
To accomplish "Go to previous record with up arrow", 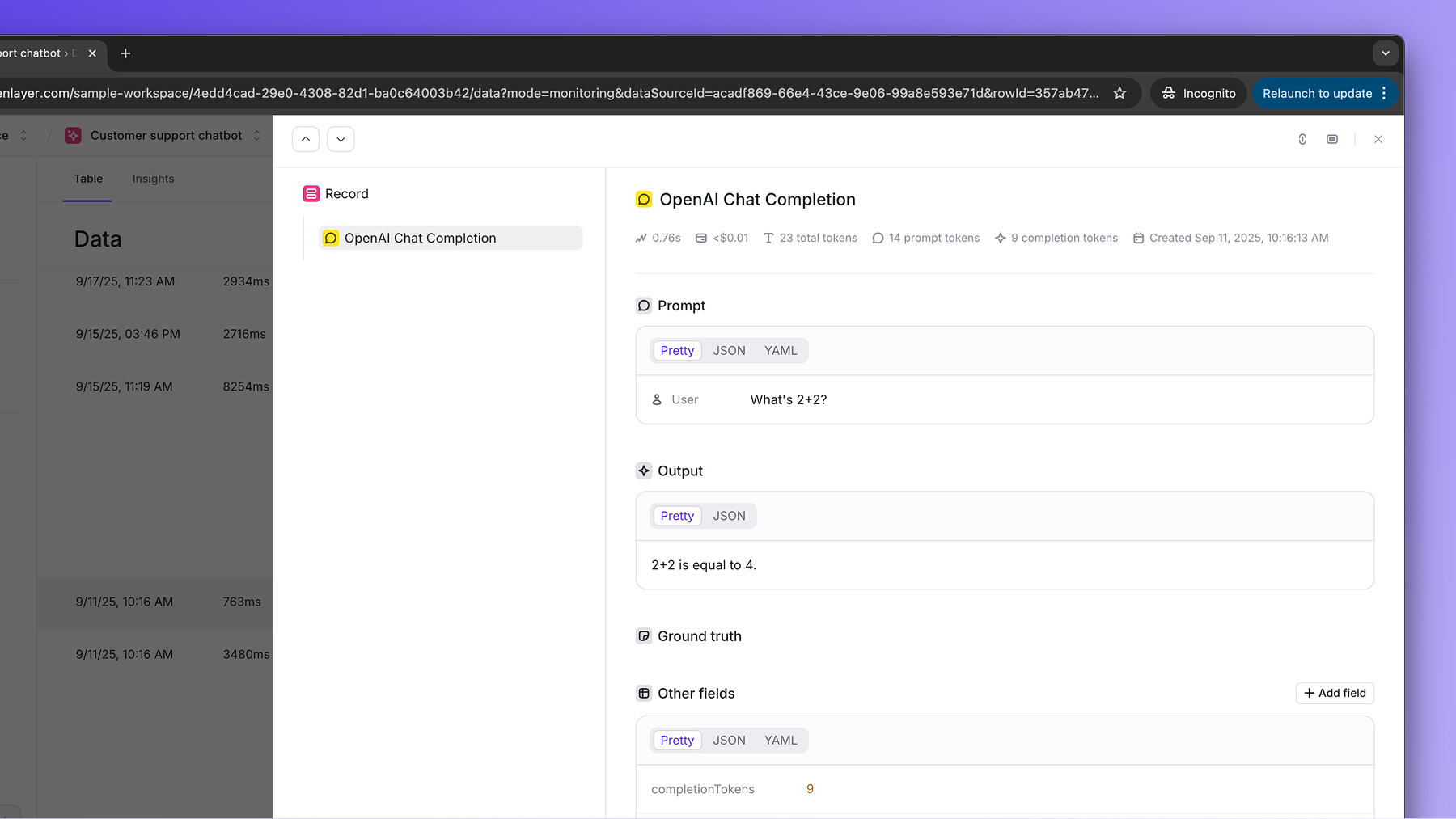I will pyautogui.click(x=306, y=139).
